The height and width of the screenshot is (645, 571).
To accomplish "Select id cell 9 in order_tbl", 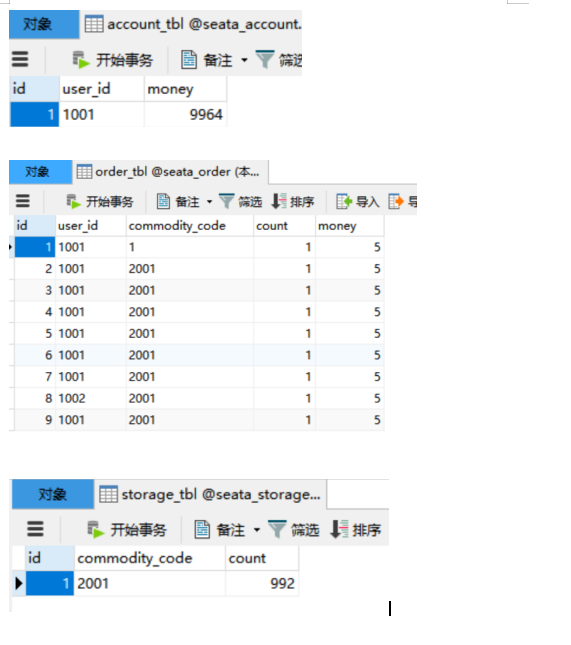I will [x=35, y=420].
